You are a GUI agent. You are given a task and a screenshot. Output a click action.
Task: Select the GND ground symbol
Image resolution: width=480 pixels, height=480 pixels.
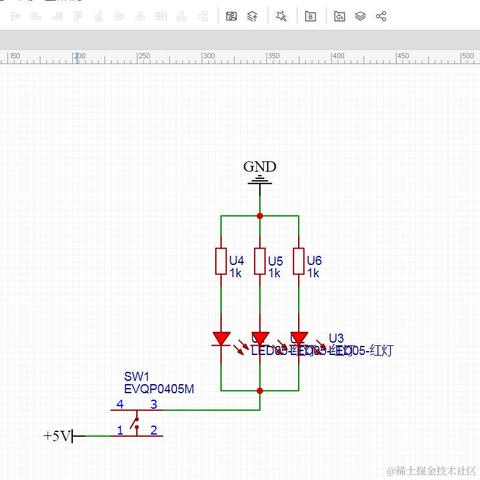click(x=260, y=172)
